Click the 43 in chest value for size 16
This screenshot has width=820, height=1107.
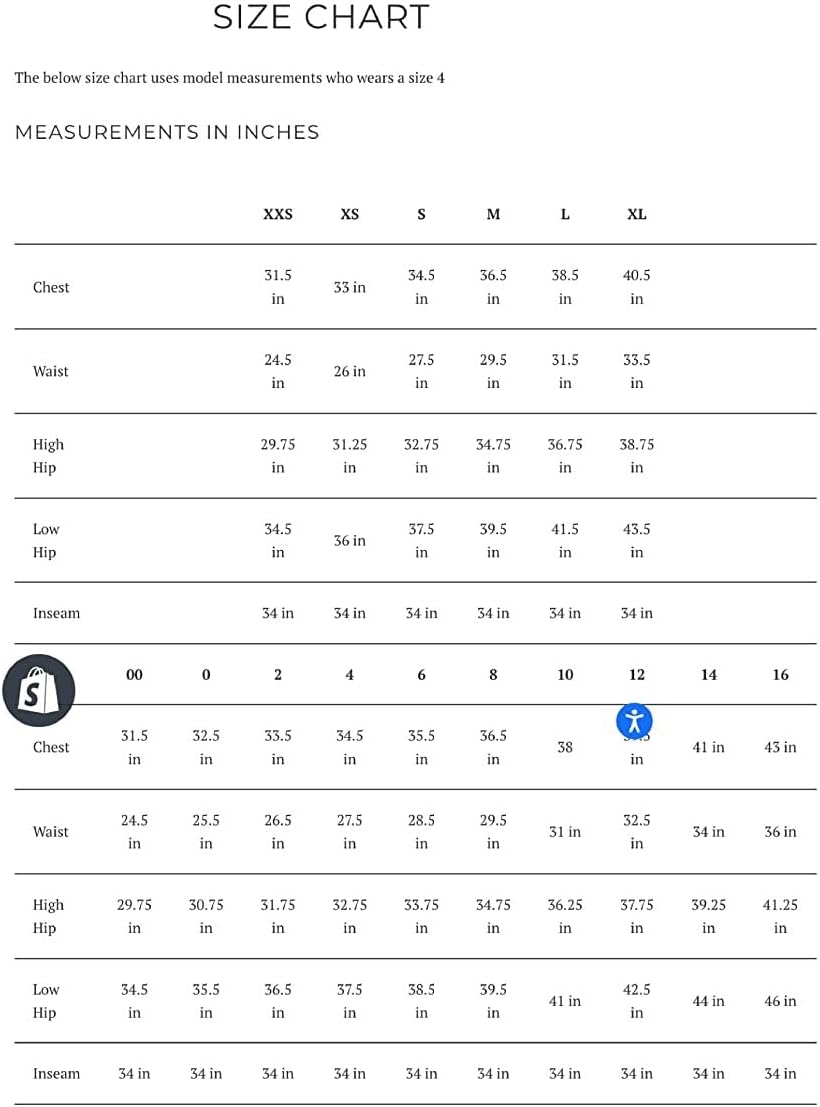click(780, 747)
